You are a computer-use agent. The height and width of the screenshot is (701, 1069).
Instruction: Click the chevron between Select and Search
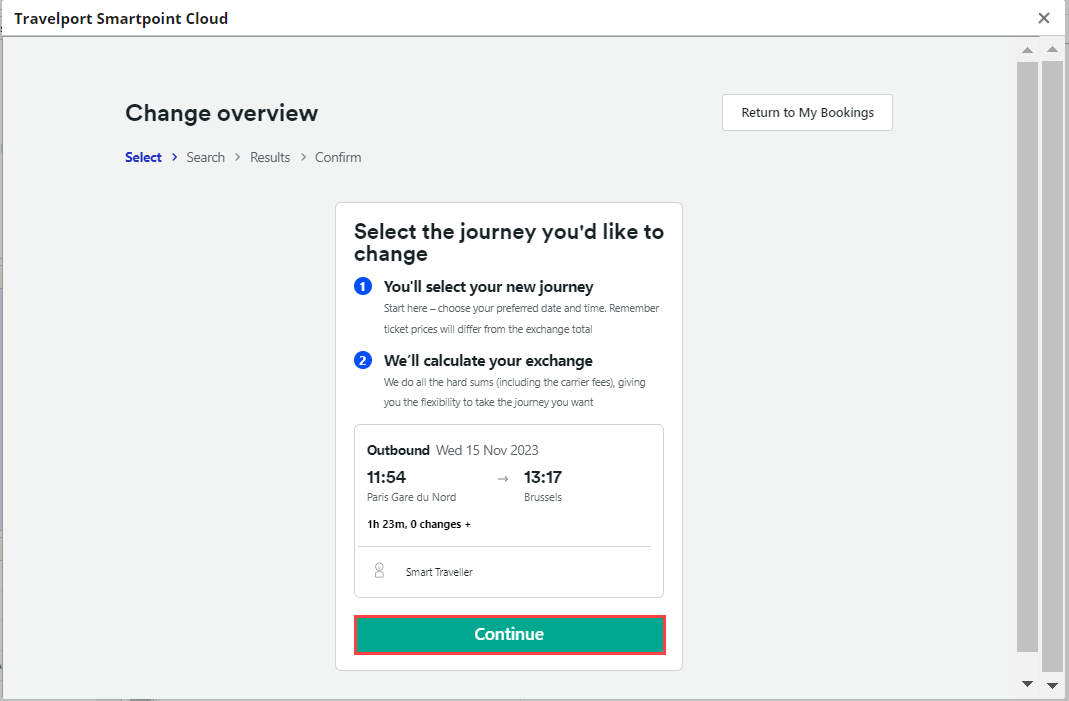pos(174,157)
